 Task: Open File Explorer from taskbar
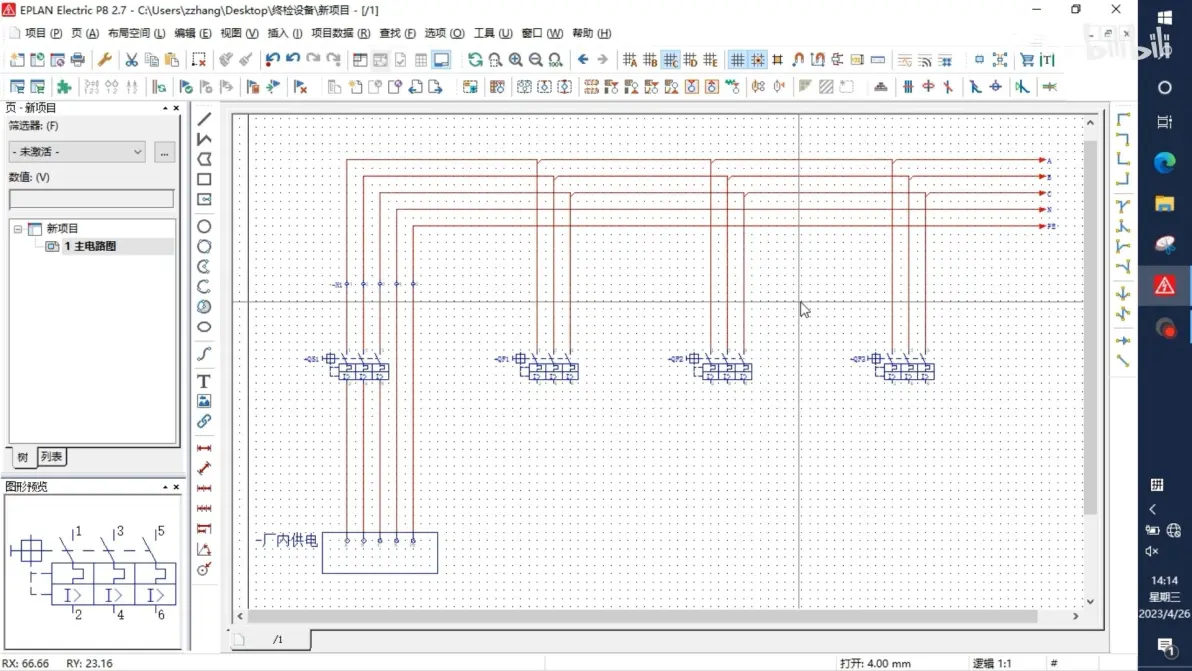[1164, 203]
